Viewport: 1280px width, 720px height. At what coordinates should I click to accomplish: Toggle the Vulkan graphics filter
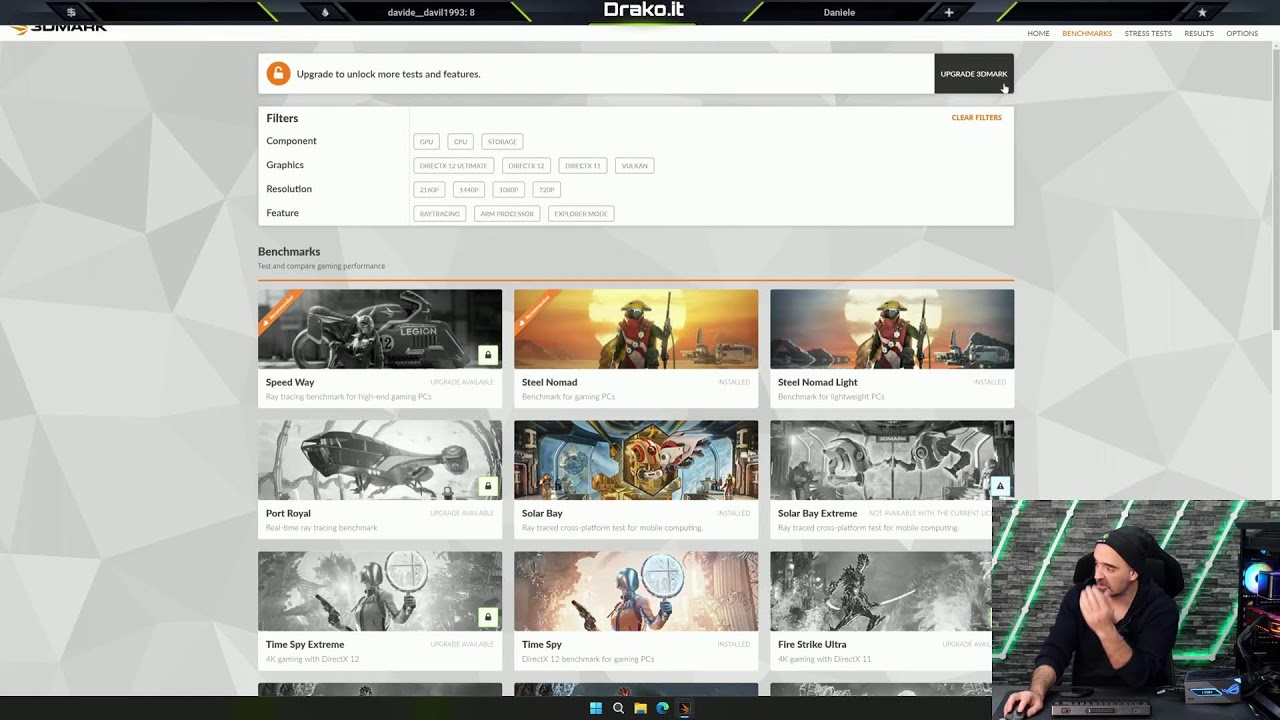(635, 166)
